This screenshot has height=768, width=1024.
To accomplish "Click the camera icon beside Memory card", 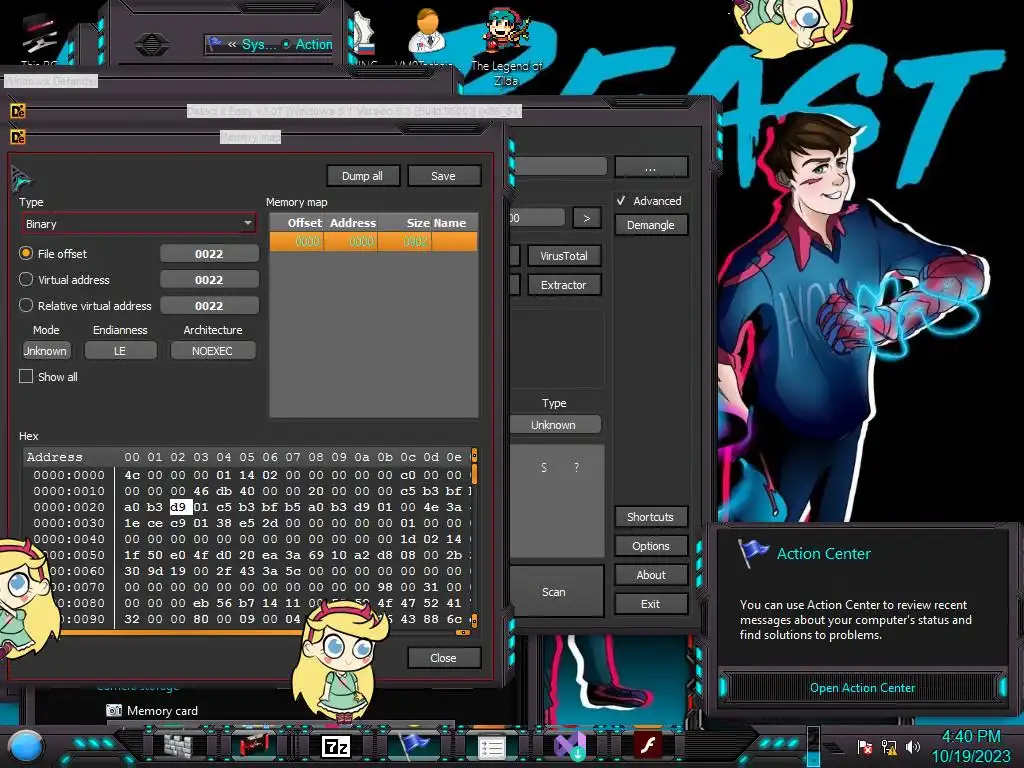I will (114, 711).
